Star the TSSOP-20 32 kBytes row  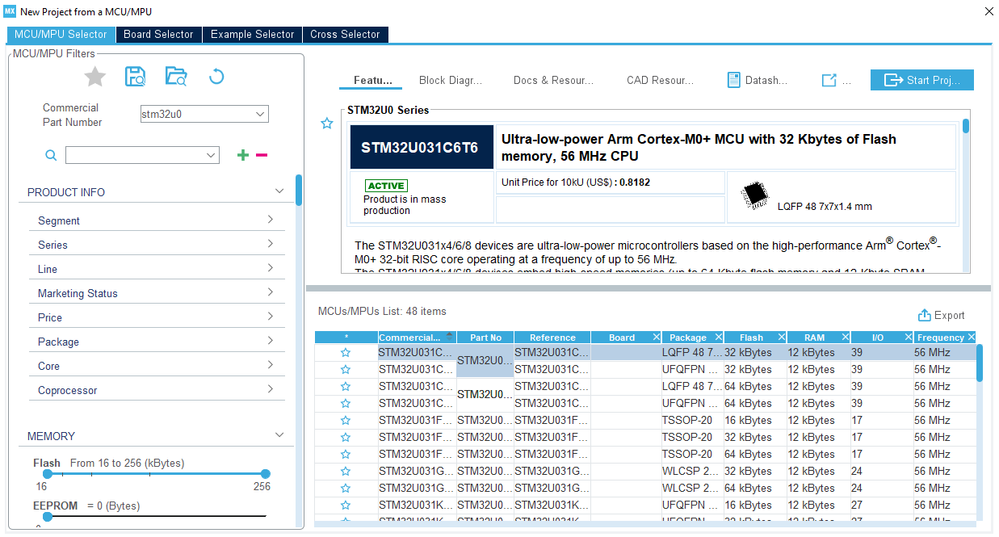pos(345,437)
